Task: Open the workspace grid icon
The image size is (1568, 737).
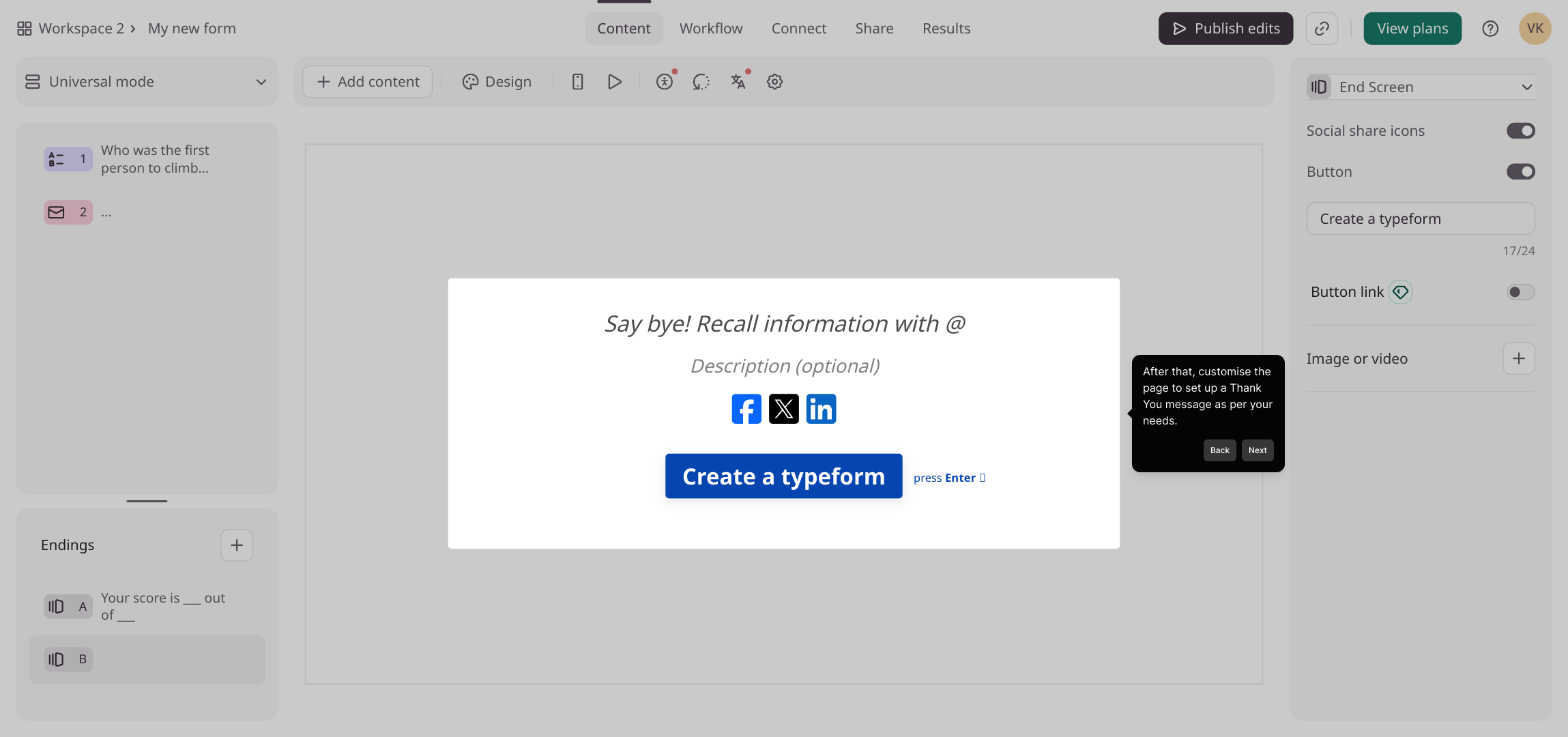Action: [25, 29]
